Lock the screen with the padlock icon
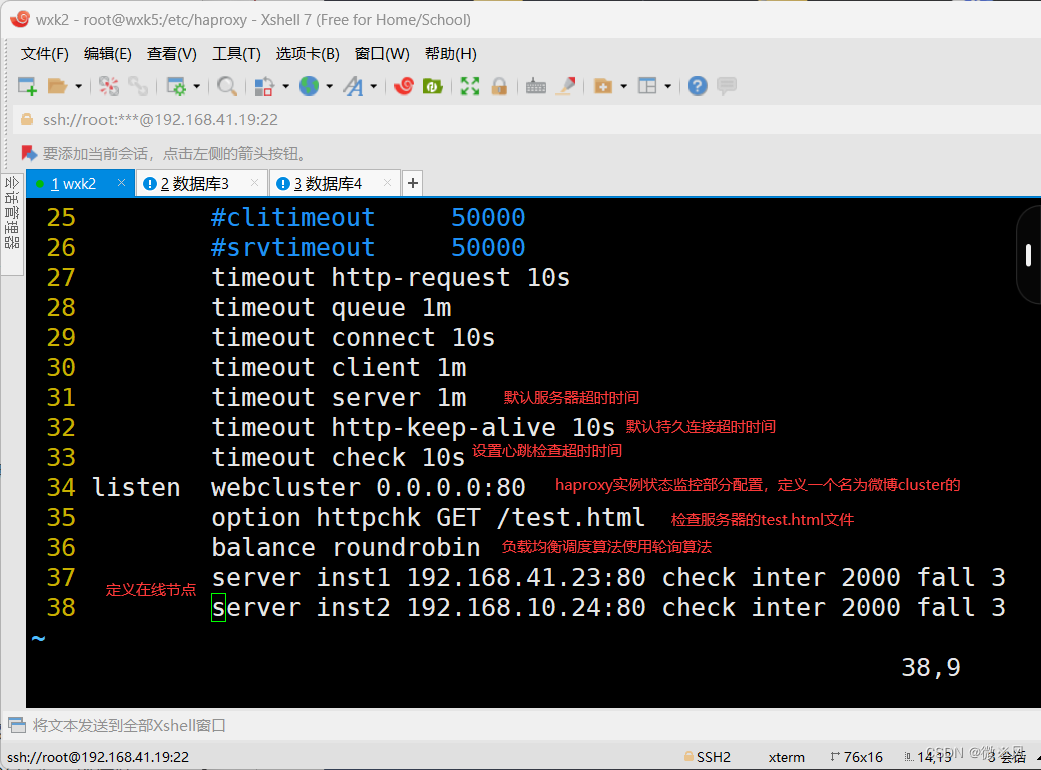1041x770 pixels. (498, 86)
